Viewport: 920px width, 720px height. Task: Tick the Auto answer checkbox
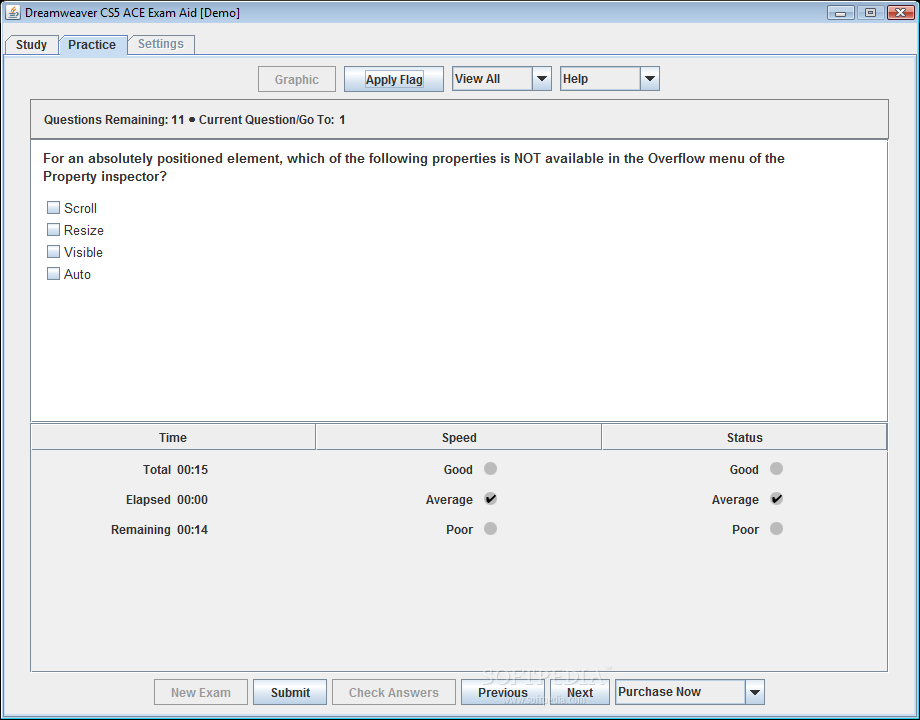click(x=53, y=273)
